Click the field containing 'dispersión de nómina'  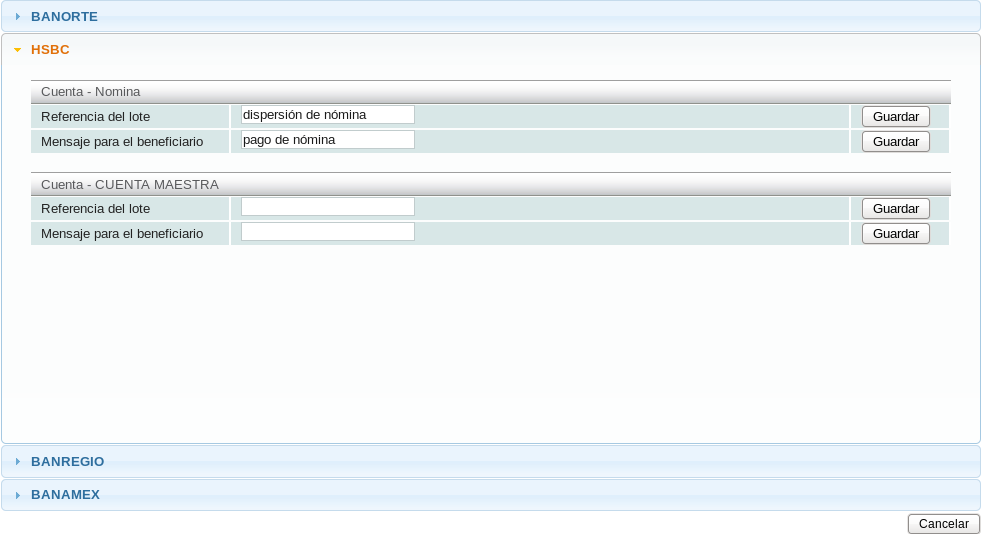tap(327, 115)
